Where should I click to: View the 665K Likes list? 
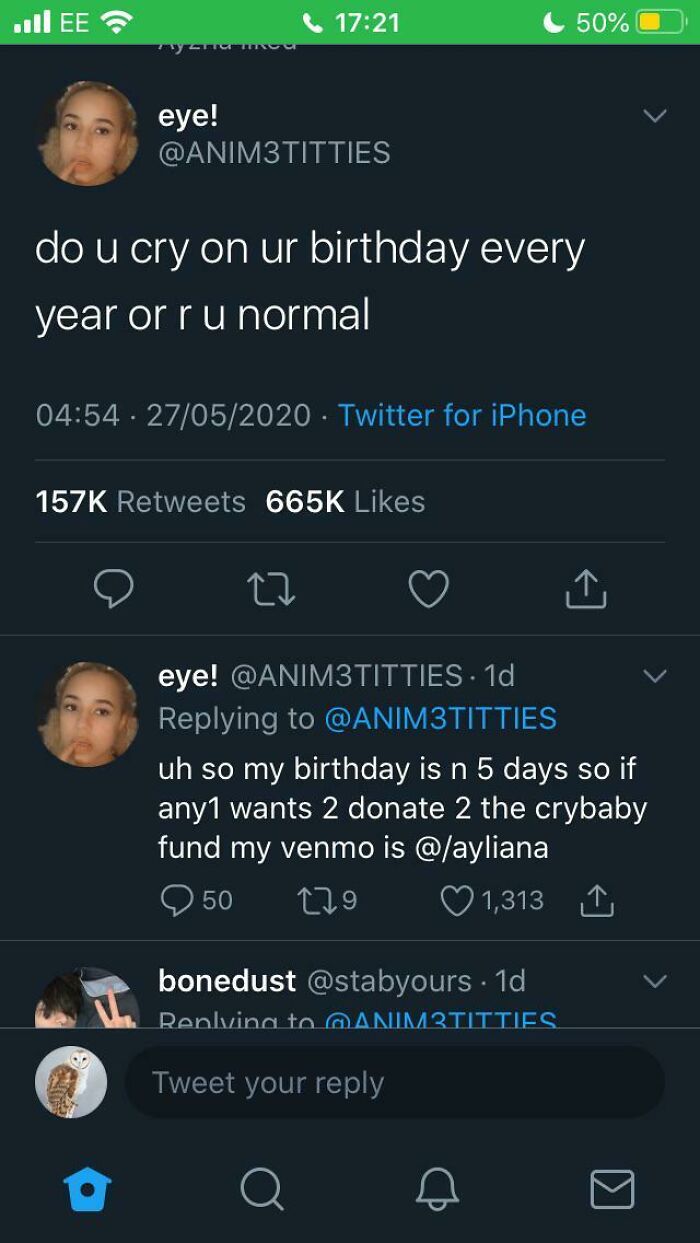point(345,501)
